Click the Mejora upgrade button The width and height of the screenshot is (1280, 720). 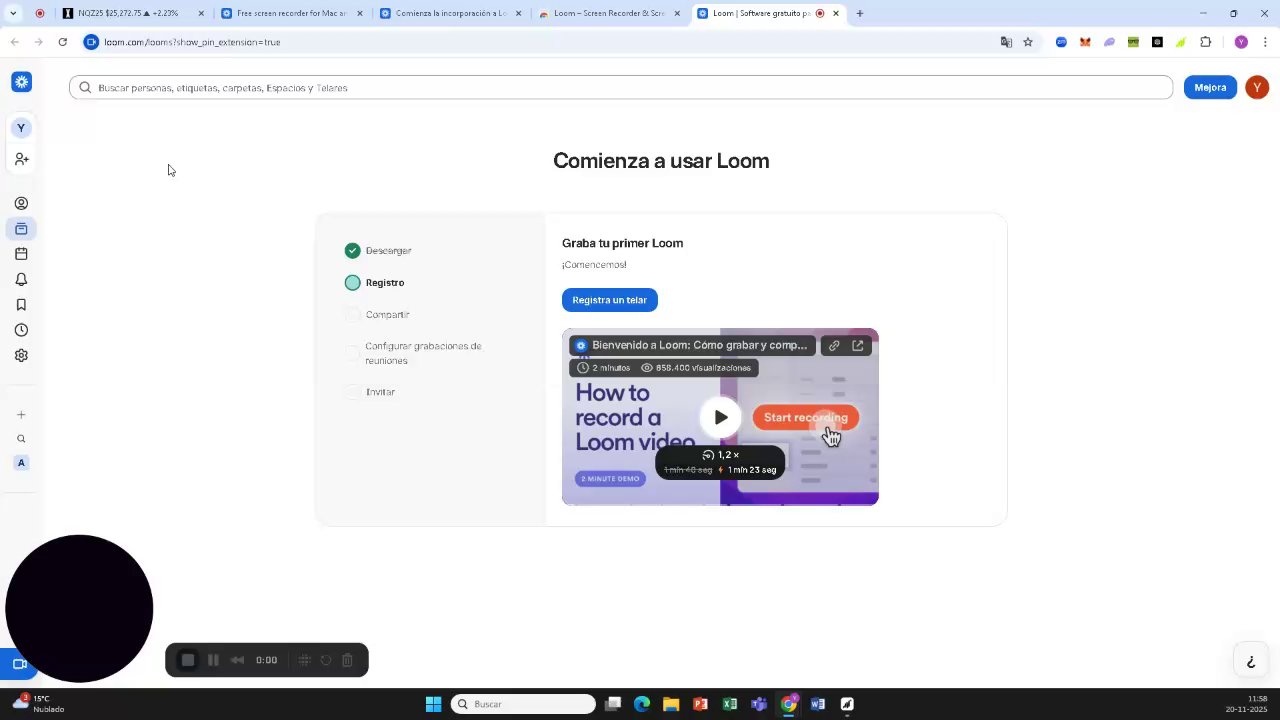(x=1210, y=88)
